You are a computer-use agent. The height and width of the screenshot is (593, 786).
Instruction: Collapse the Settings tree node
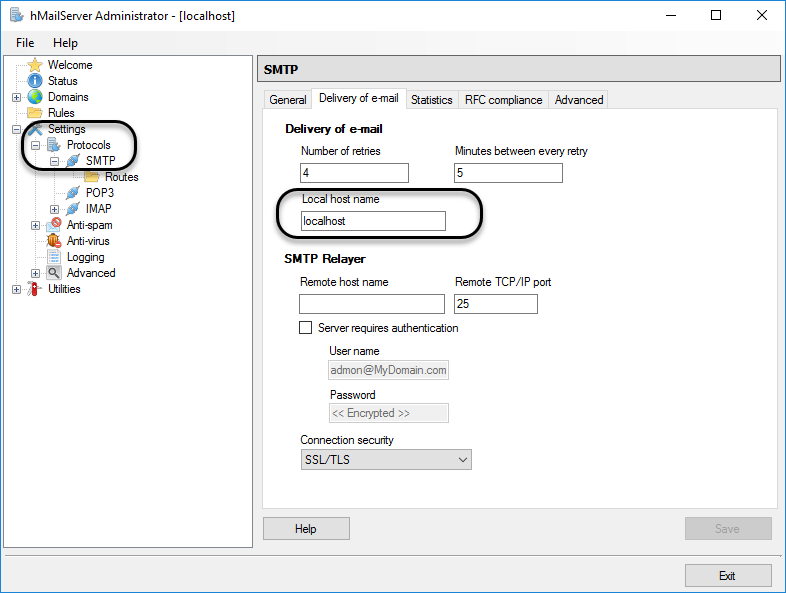click(x=16, y=129)
